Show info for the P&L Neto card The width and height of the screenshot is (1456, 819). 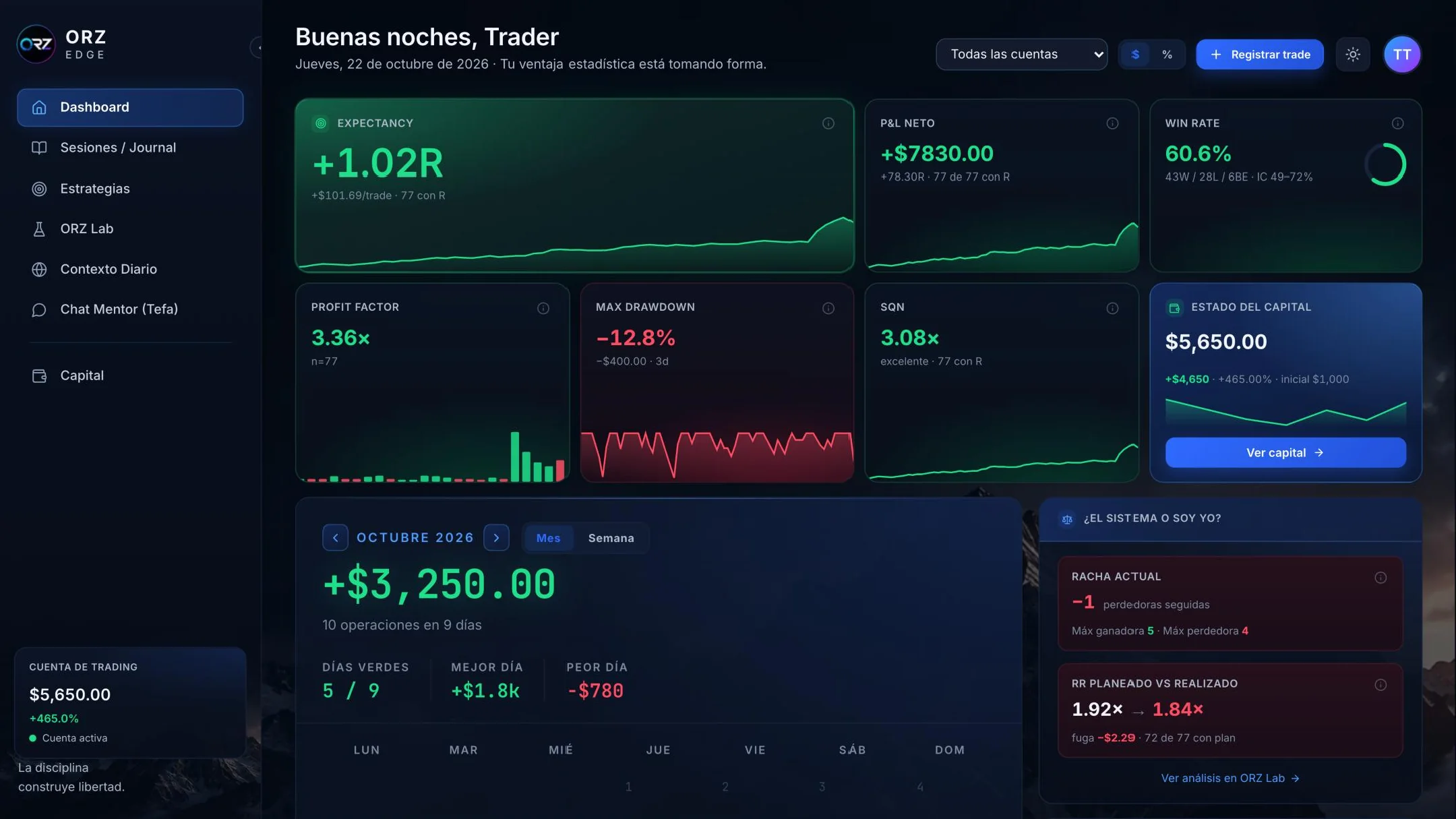(x=1112, y=123)
